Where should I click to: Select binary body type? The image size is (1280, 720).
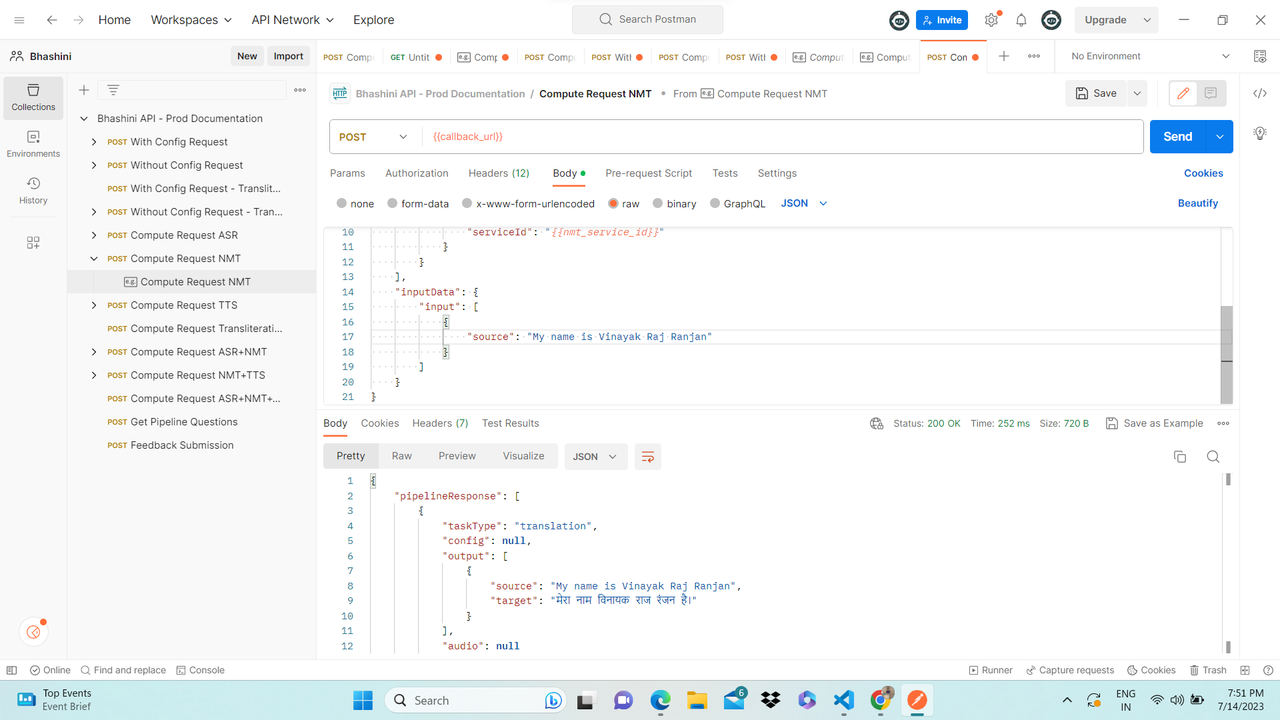click(674, 203)
